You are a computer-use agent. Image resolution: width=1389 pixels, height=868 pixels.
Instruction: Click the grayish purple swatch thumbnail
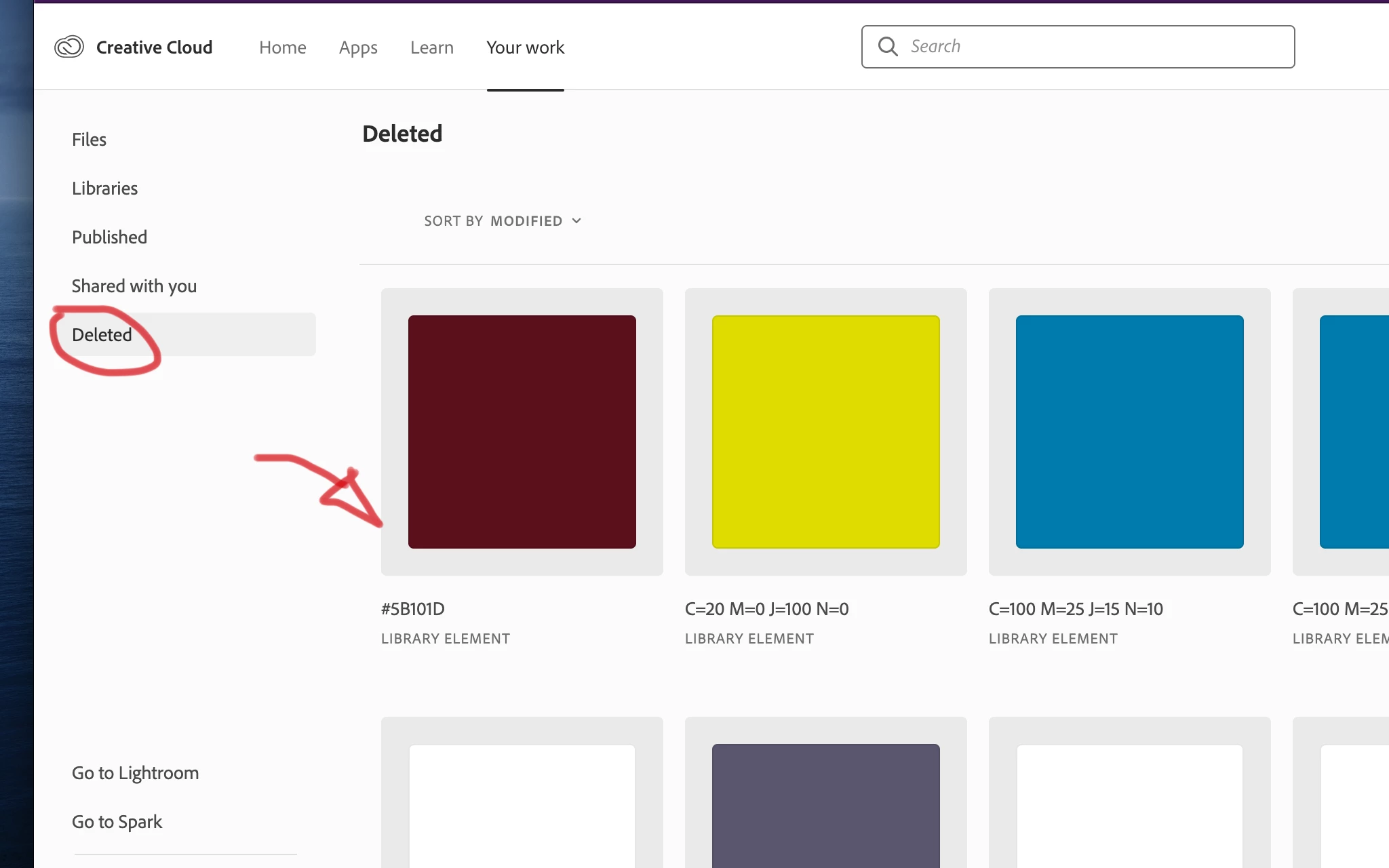pyautogui.click(x=825, y=804)
